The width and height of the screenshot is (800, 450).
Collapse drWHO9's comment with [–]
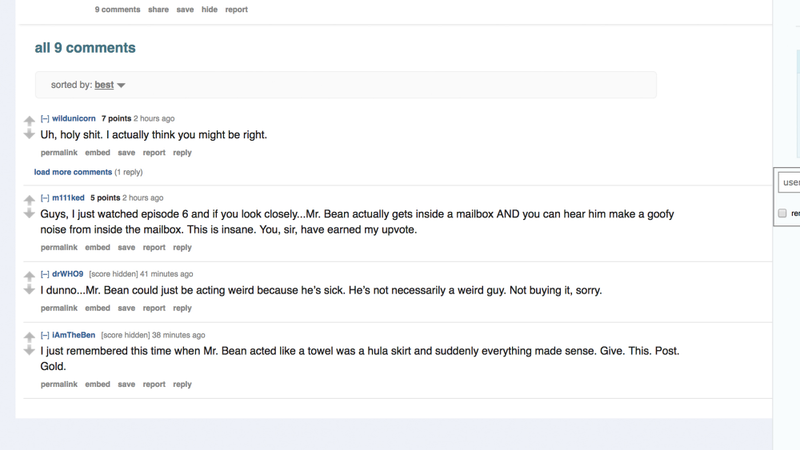45,274
